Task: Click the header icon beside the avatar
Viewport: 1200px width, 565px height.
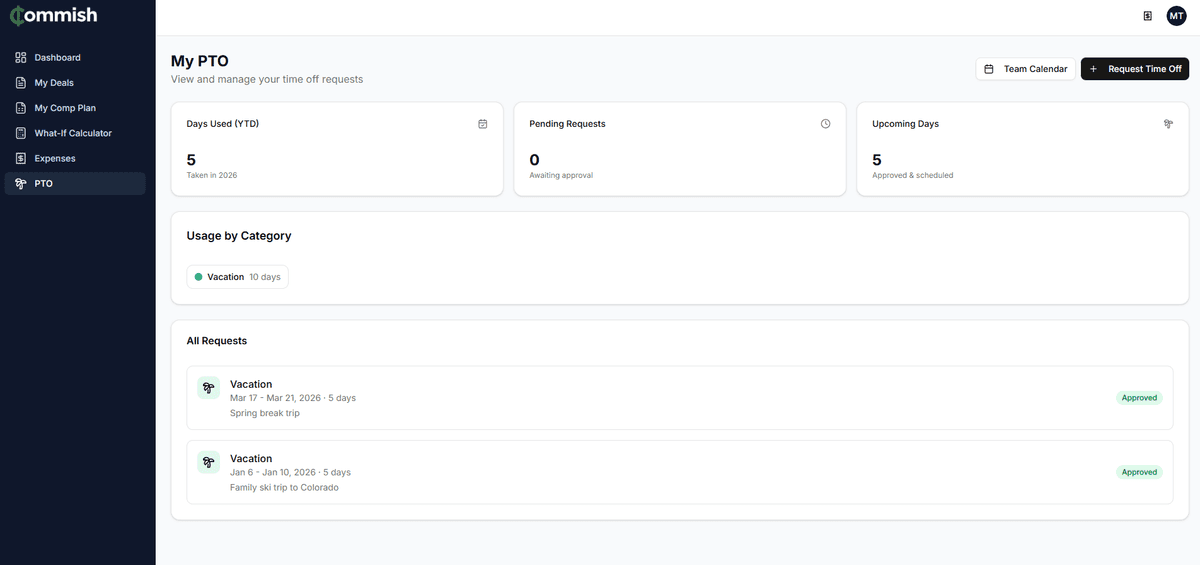Action: (x=1148, y=16)
